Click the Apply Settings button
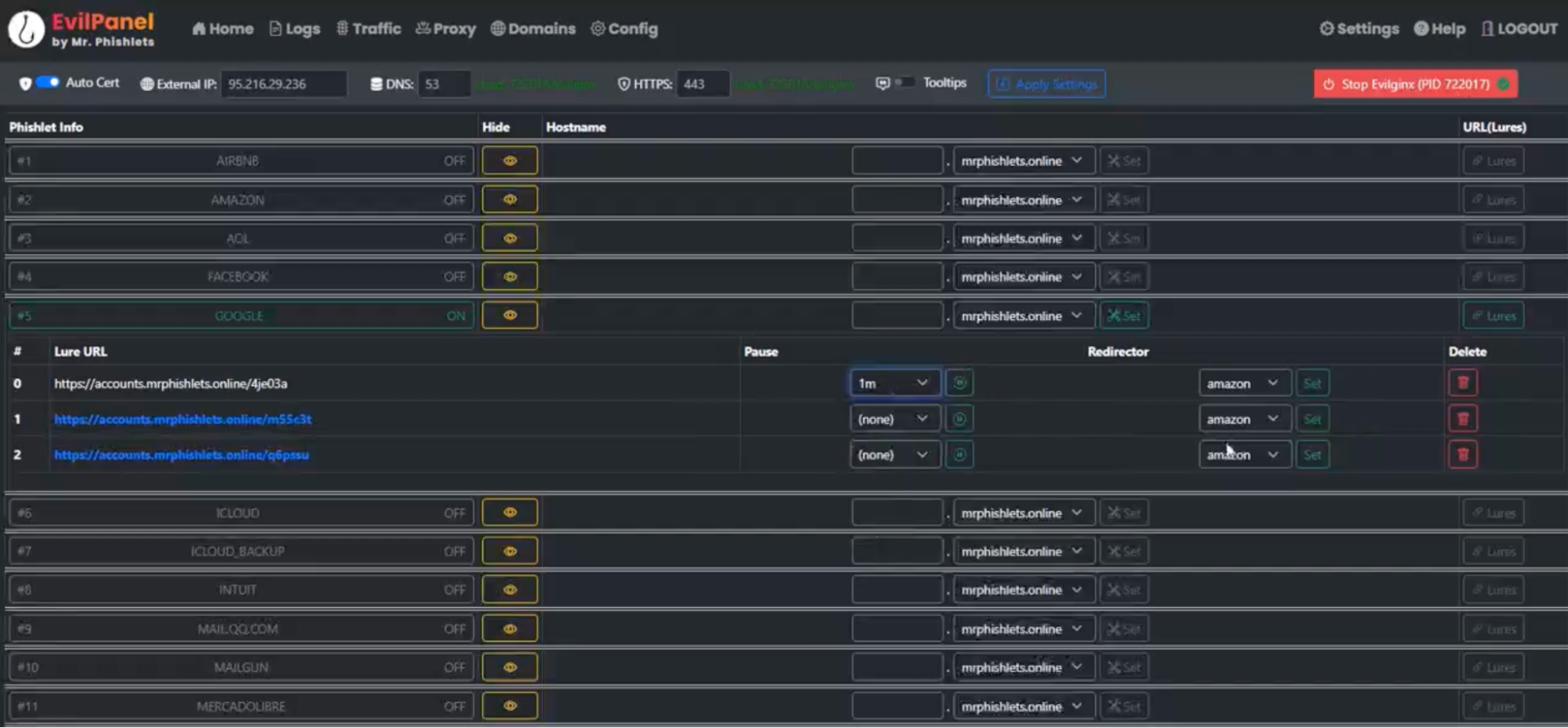Image resolution: width=1568 pixels, height=728 pixels. click(1046, 84)
